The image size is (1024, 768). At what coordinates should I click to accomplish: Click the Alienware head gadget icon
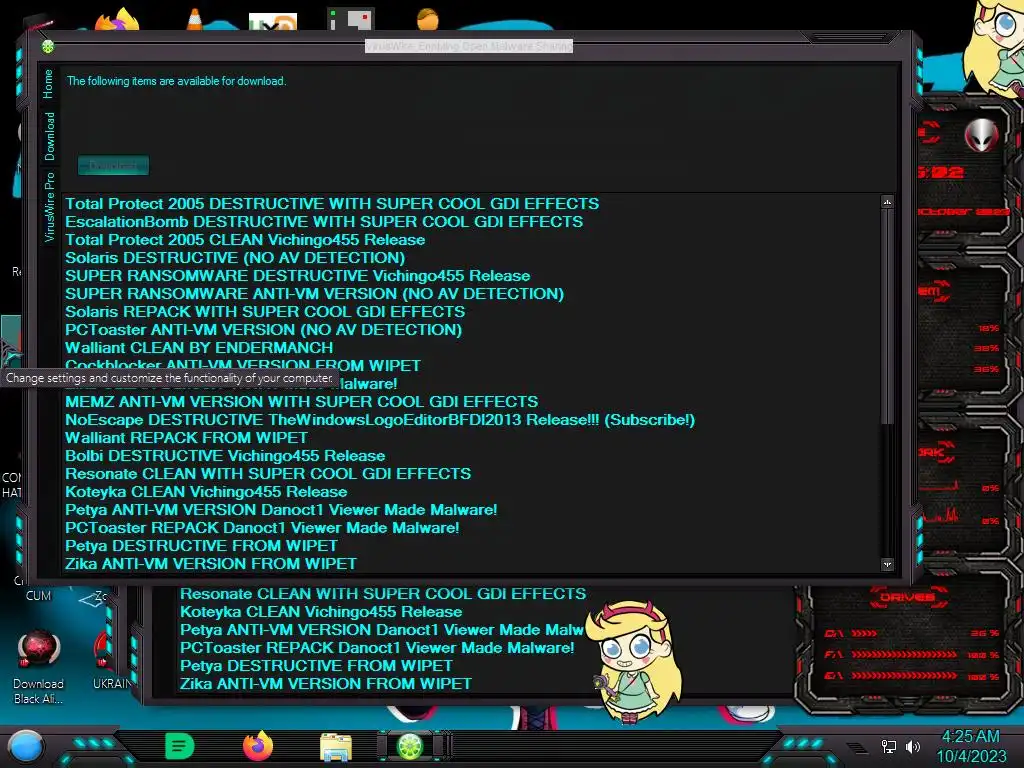tap(982, 136)
